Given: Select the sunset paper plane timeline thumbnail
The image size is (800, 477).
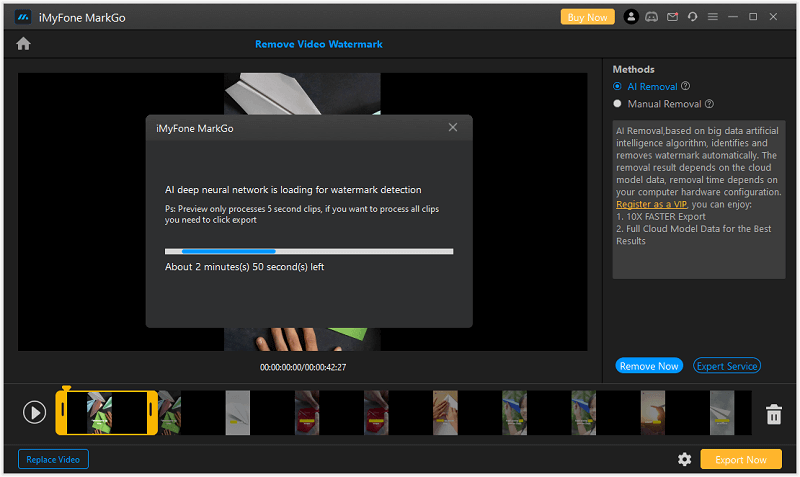Looking at the screenshot, I should pyautogui.click(x=653, y=413).
